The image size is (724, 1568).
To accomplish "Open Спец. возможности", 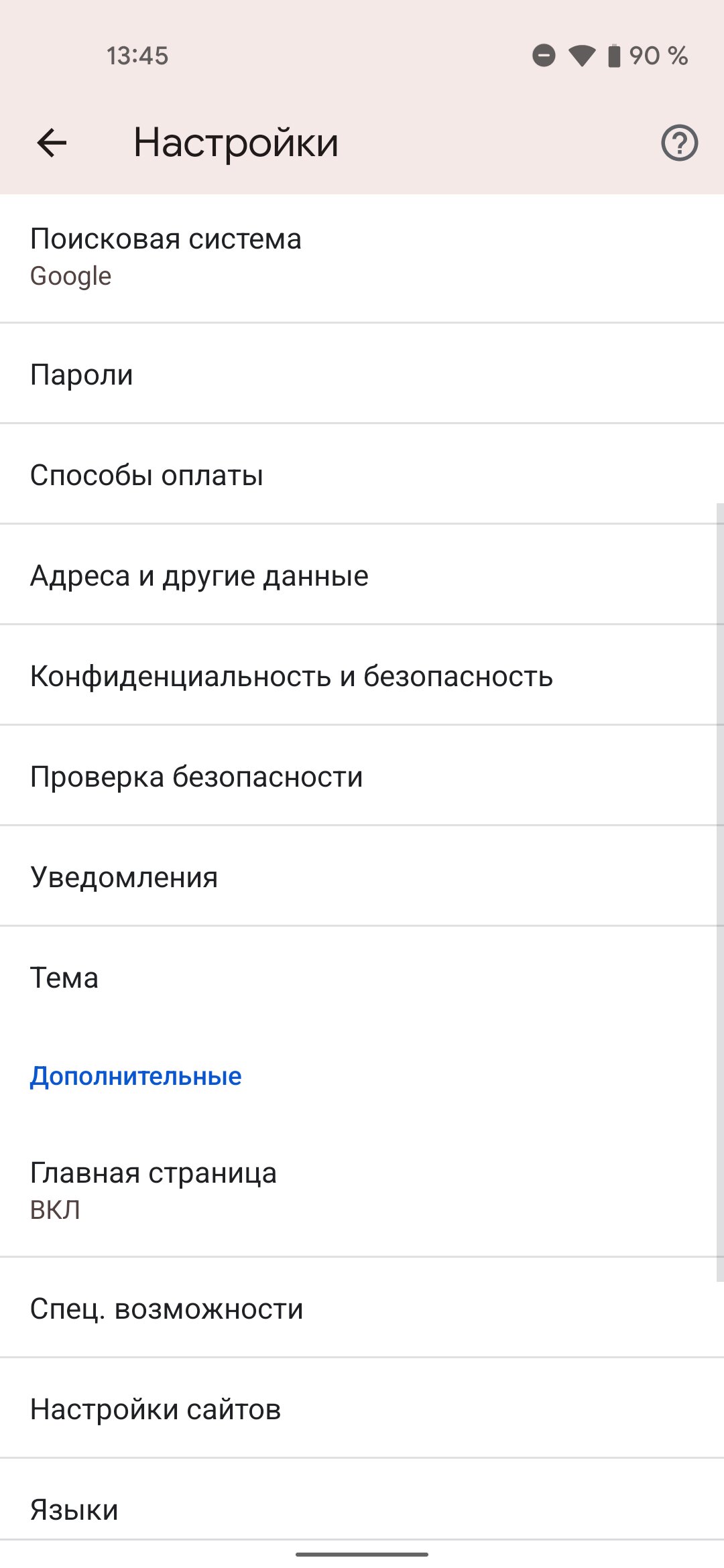I will click(x=362, y=1307).
